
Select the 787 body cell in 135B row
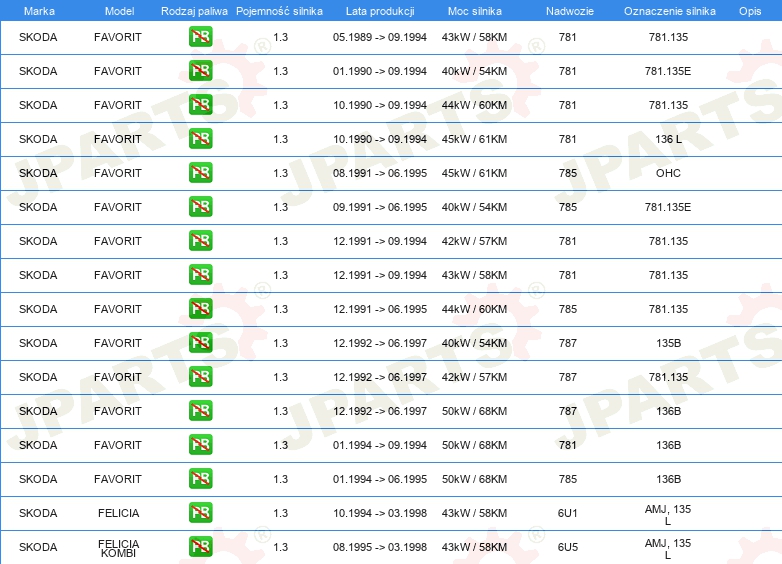[568, 343]
